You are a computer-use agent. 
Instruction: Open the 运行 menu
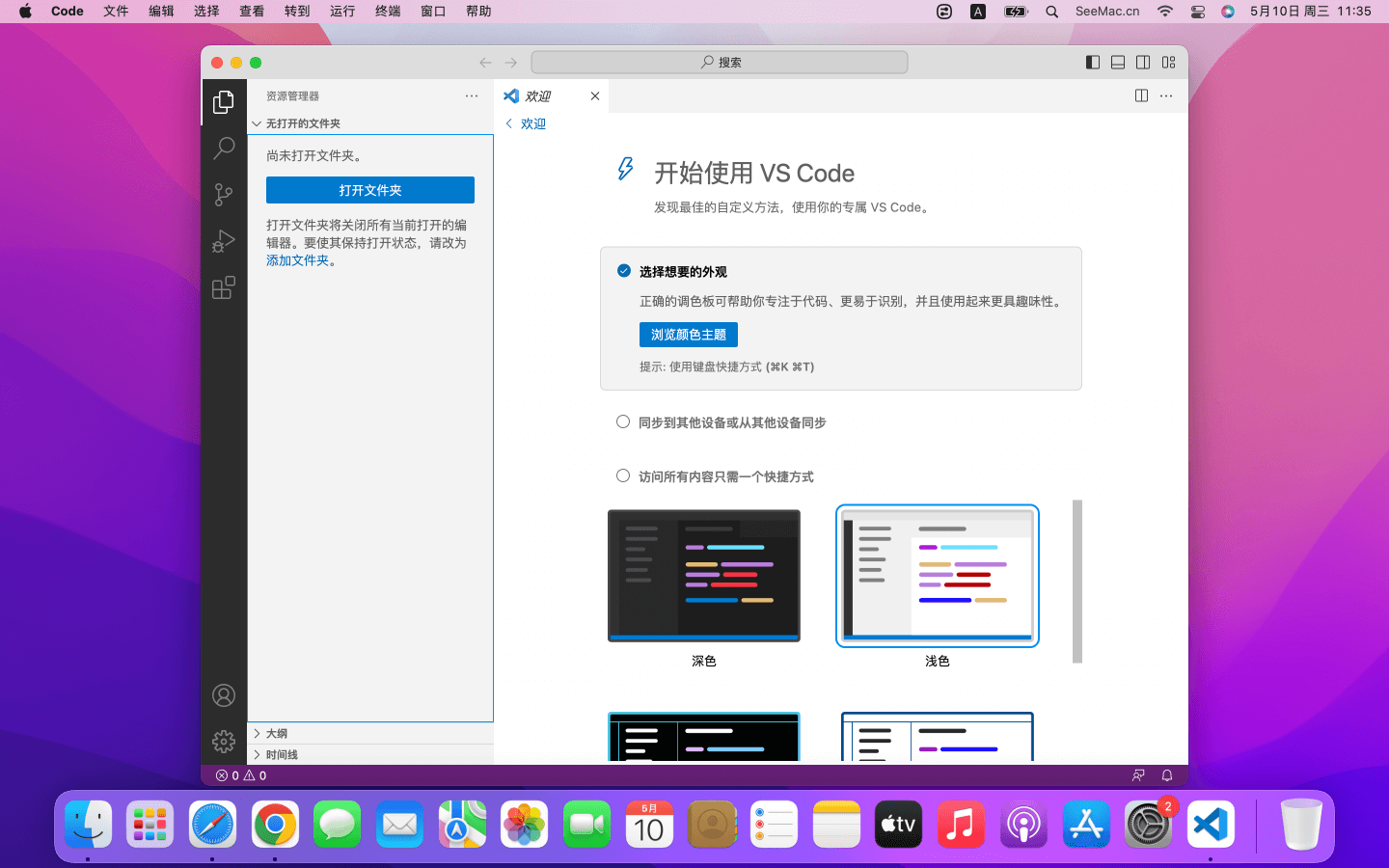342,12
